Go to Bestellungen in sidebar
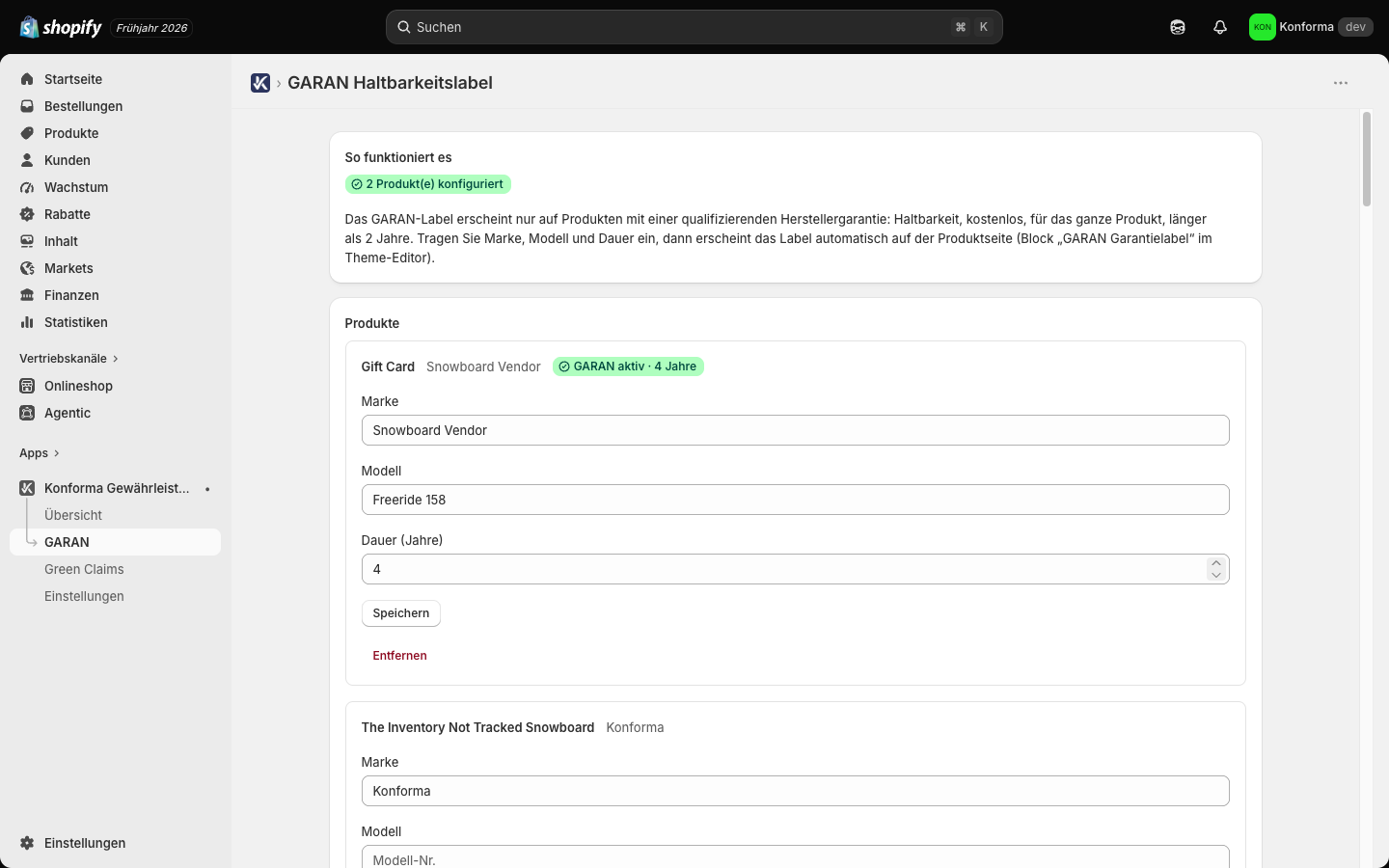 [x=83, y=106]
